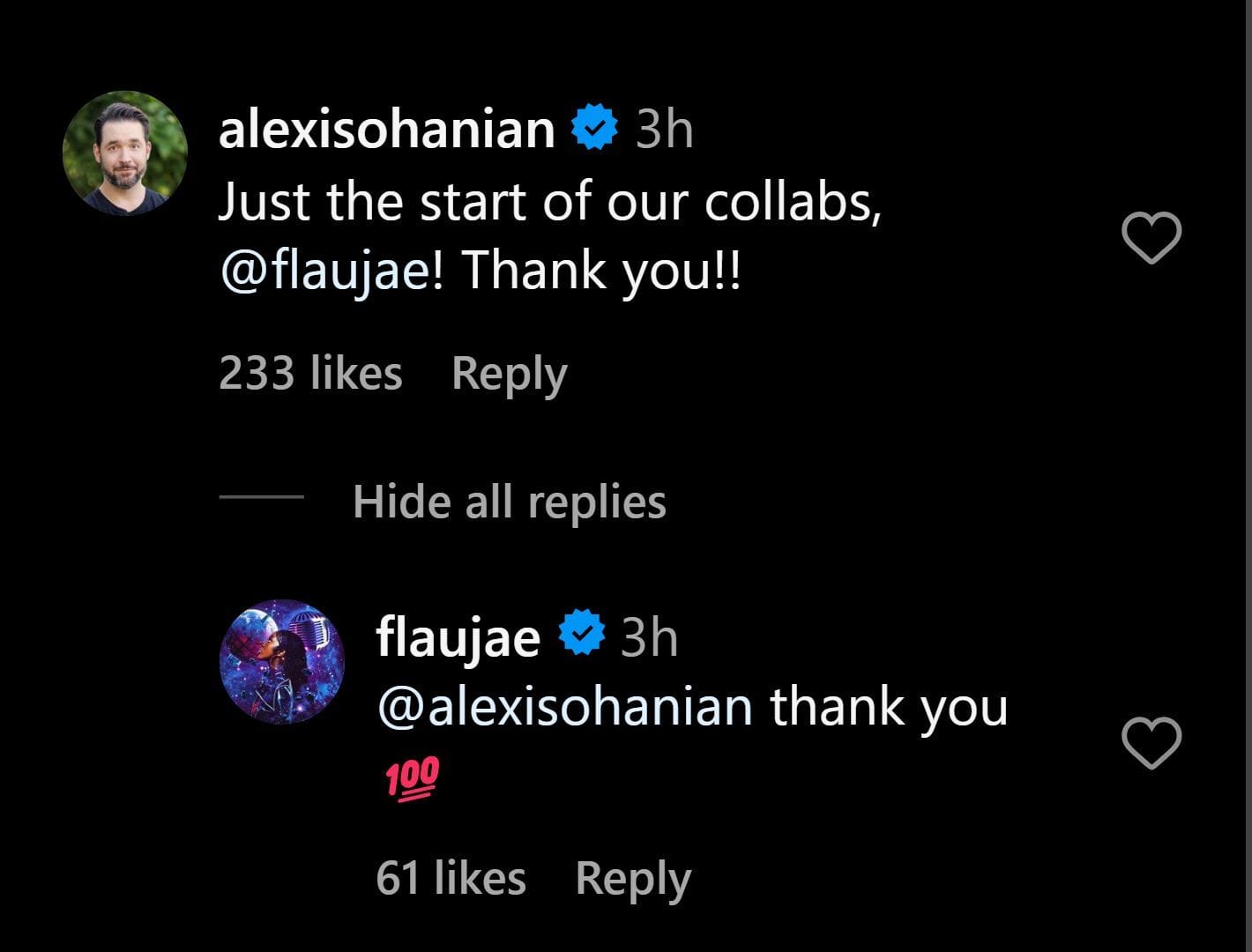Click the verified badge beside flaujae
The height and width of the screenshot is (952, 1252).
(x=582, y=635)
